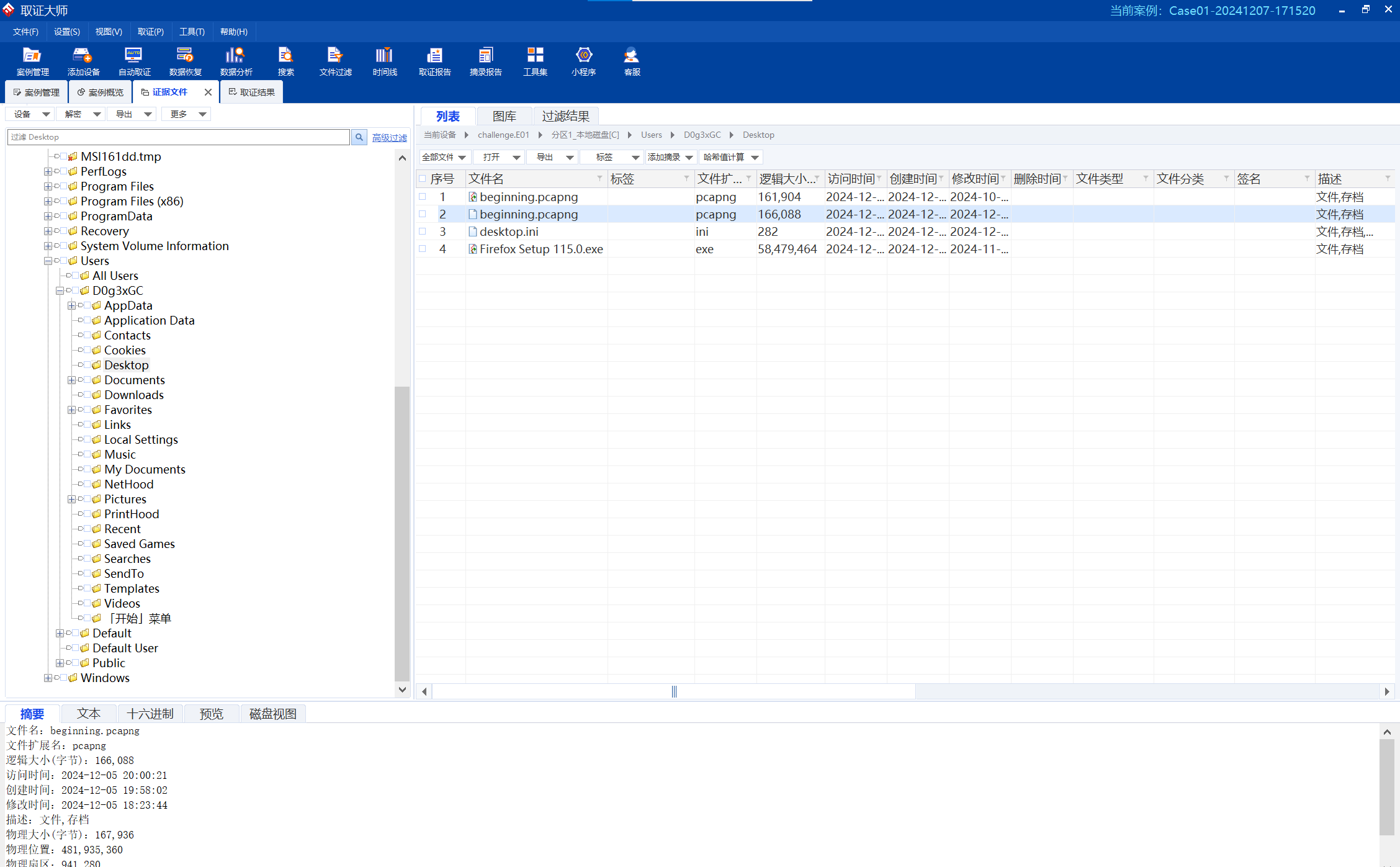Screen dimensions: 1400x867
Task: Open the 哈希值计算 dropdown
Action: (x=730, y=158)
